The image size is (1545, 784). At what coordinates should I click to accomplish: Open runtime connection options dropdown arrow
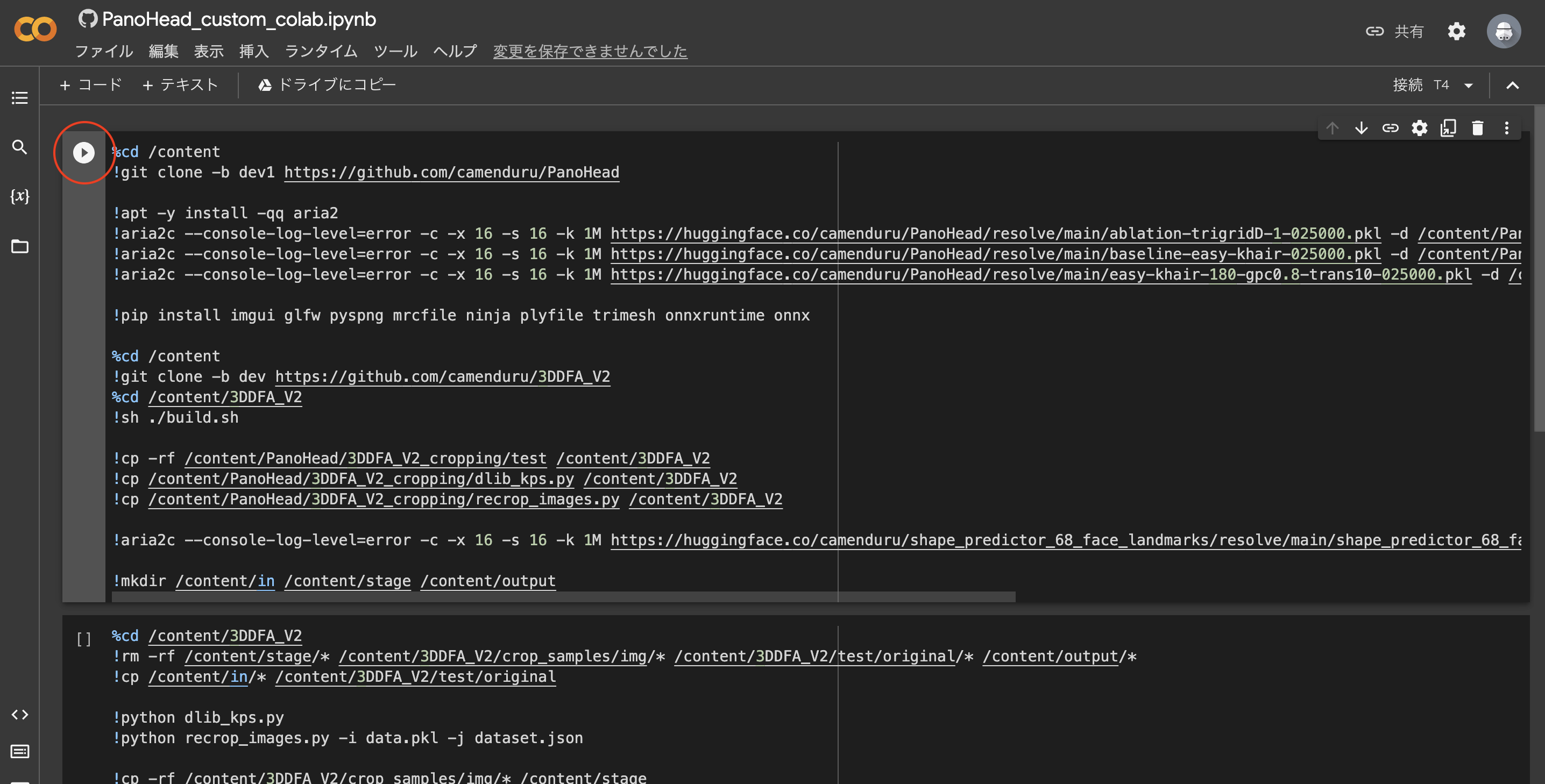click(x=1469, y=85)
